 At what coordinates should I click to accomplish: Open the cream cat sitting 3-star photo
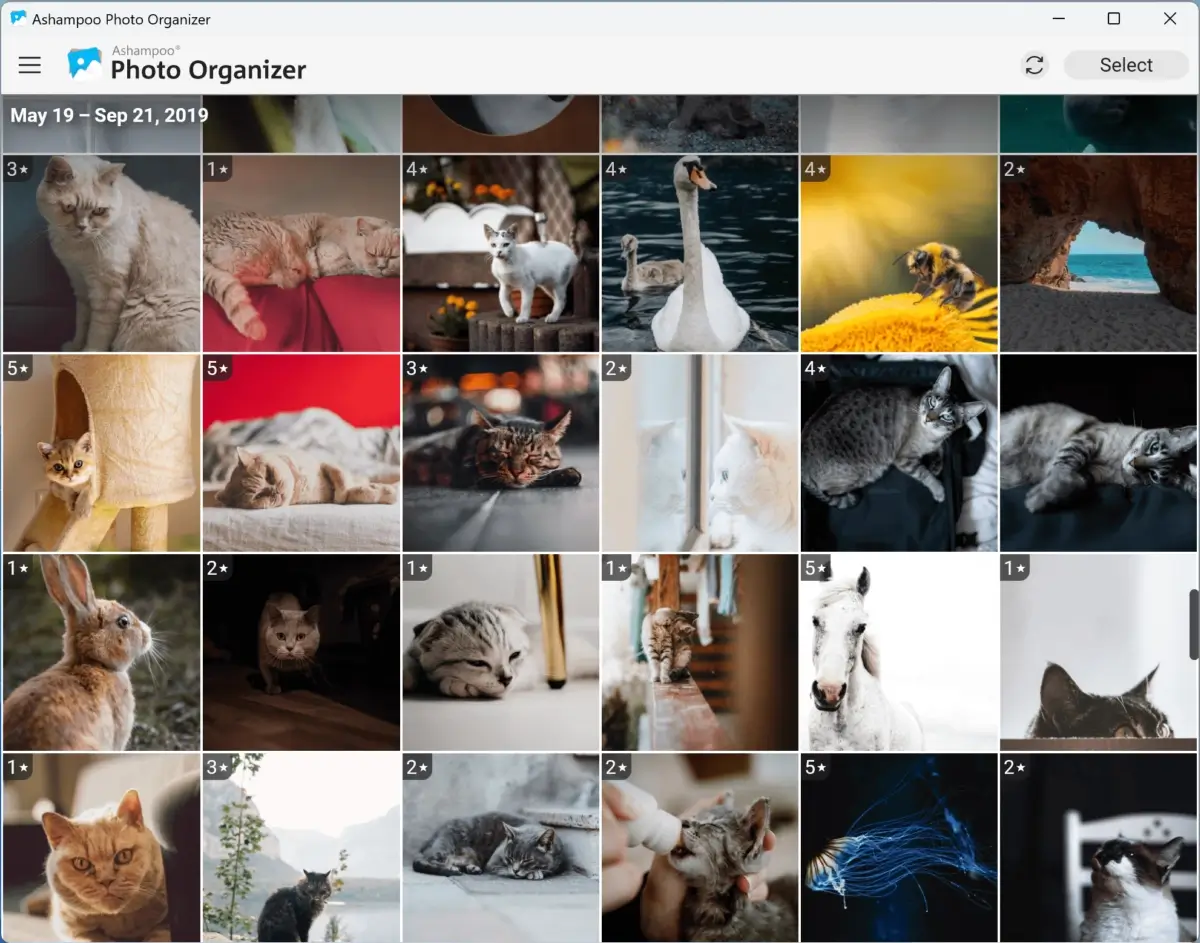click(x=101, y=253)
